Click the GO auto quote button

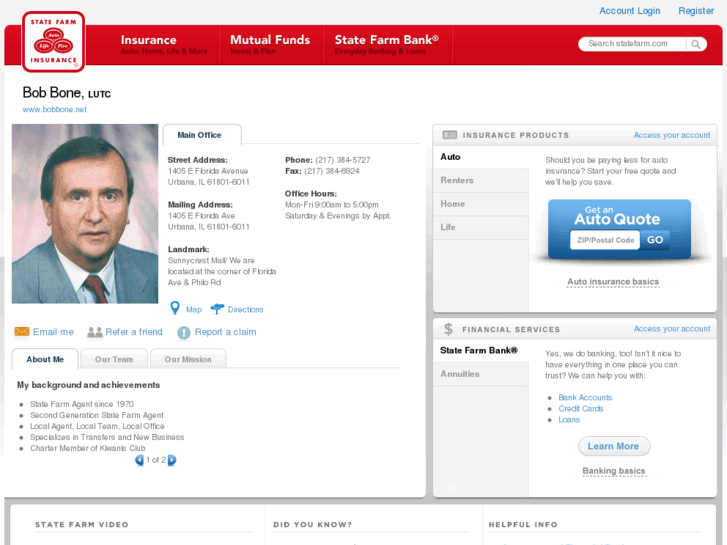[x=655, y=240]
